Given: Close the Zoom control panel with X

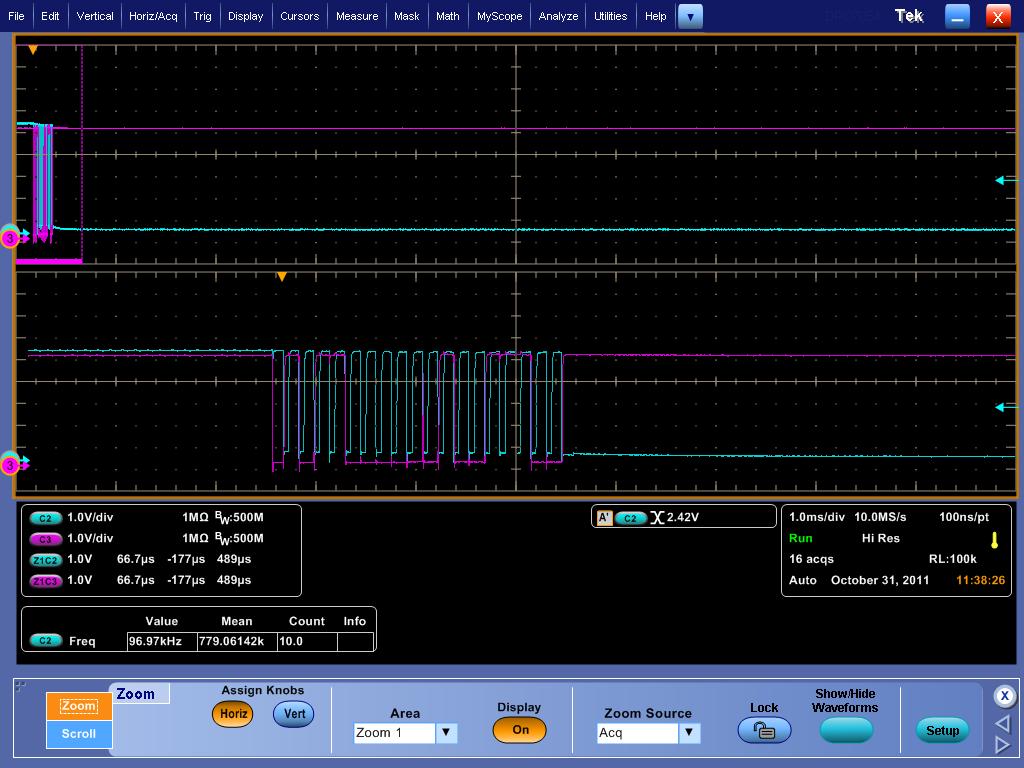Looking at the screenshot, I should [x=1004, y=696].
